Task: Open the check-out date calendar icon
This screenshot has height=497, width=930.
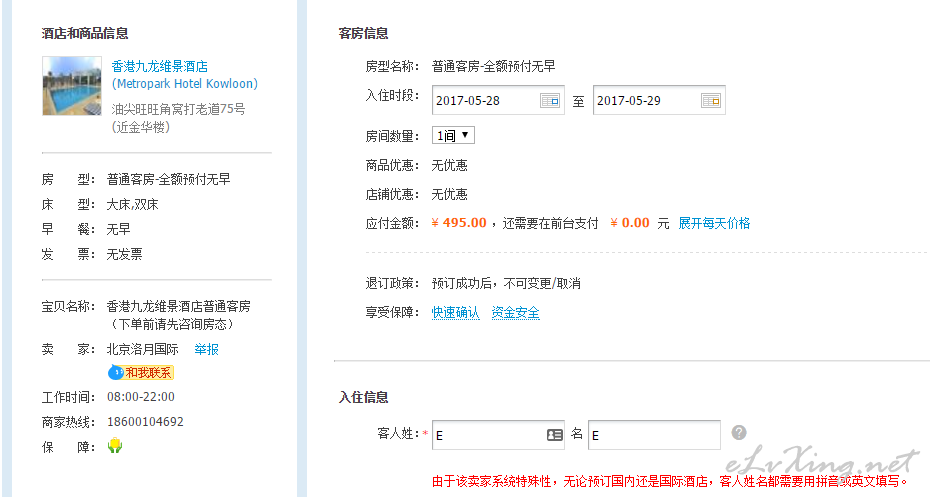Action: coord(711,101)
